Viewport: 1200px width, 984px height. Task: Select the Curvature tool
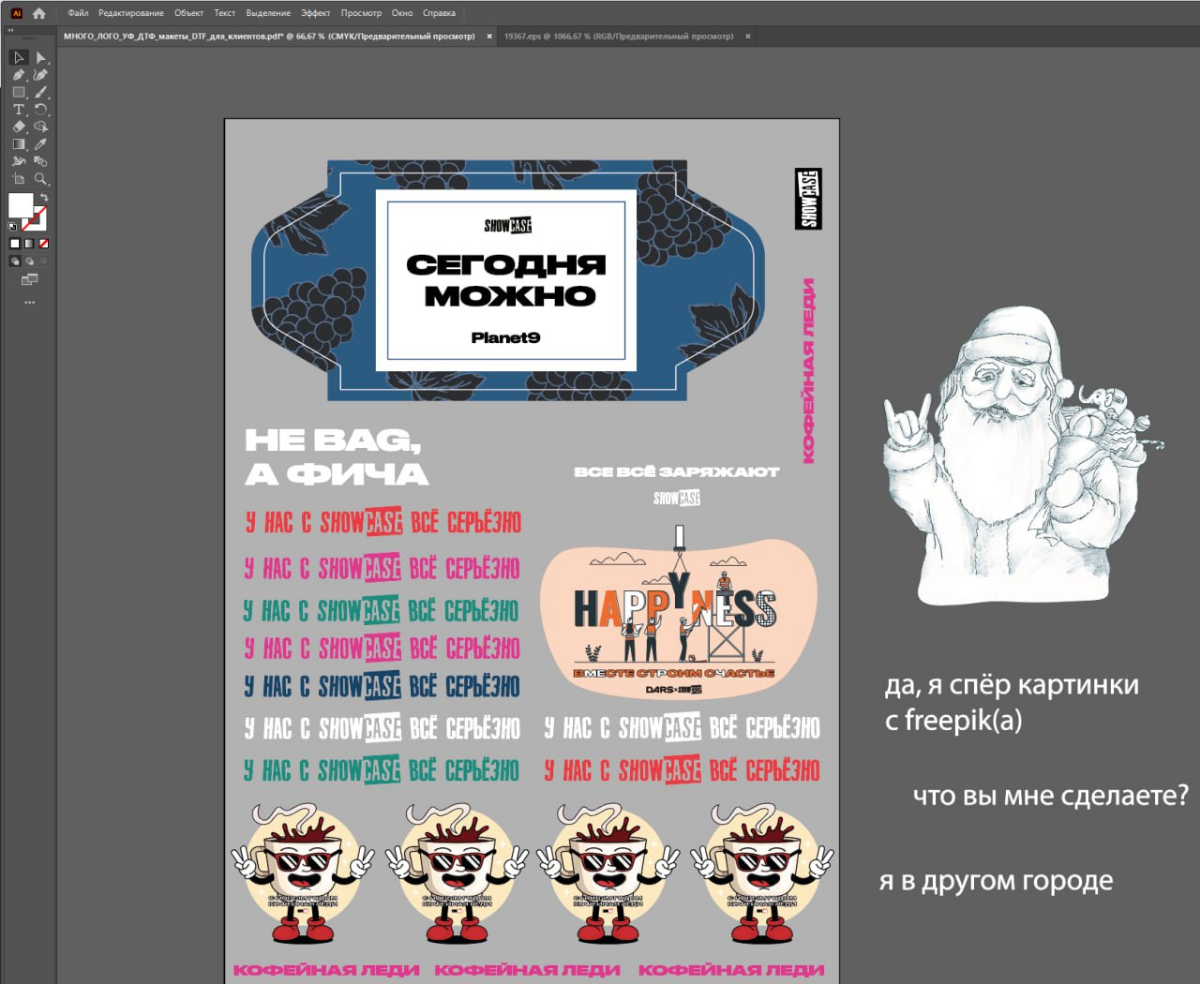[x=41, y=75]
